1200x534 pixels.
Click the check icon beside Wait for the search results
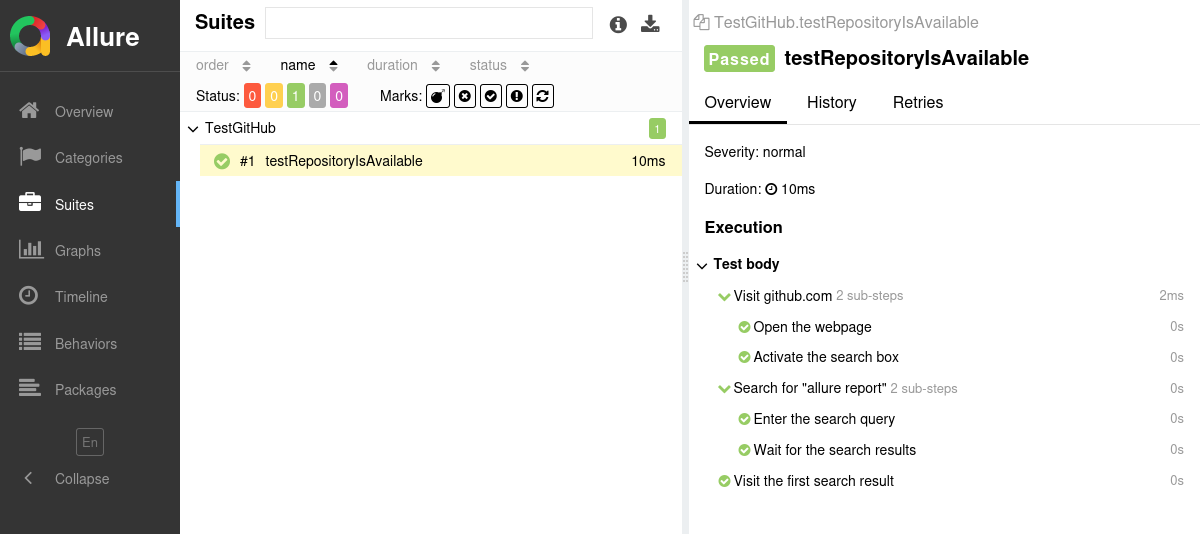point(744,450)
